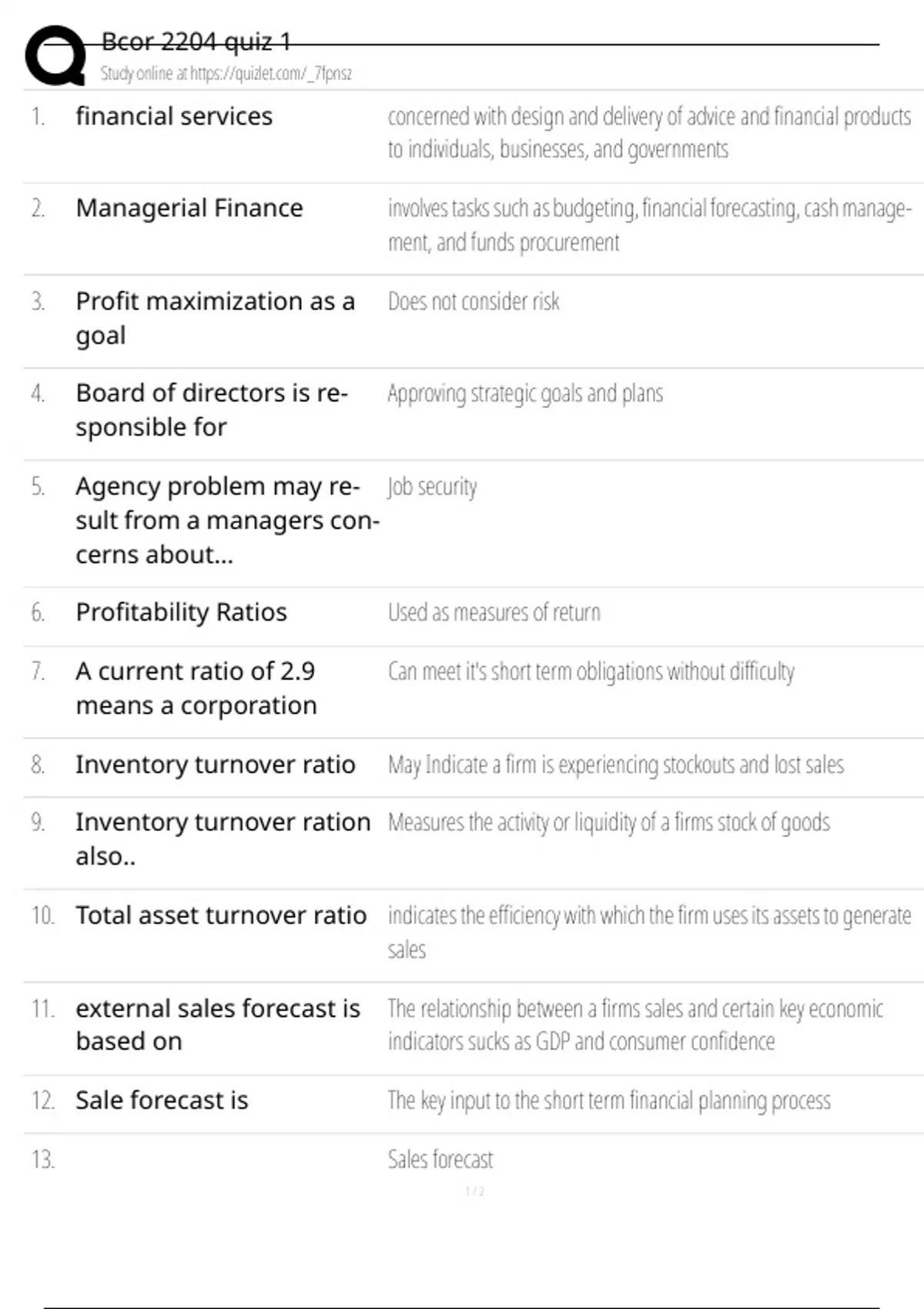Click the 'Bcor 2204 quiz 1' title
Image resolution: width=924 pixels, height=1309 pixels.
click(x=196, y=42)
